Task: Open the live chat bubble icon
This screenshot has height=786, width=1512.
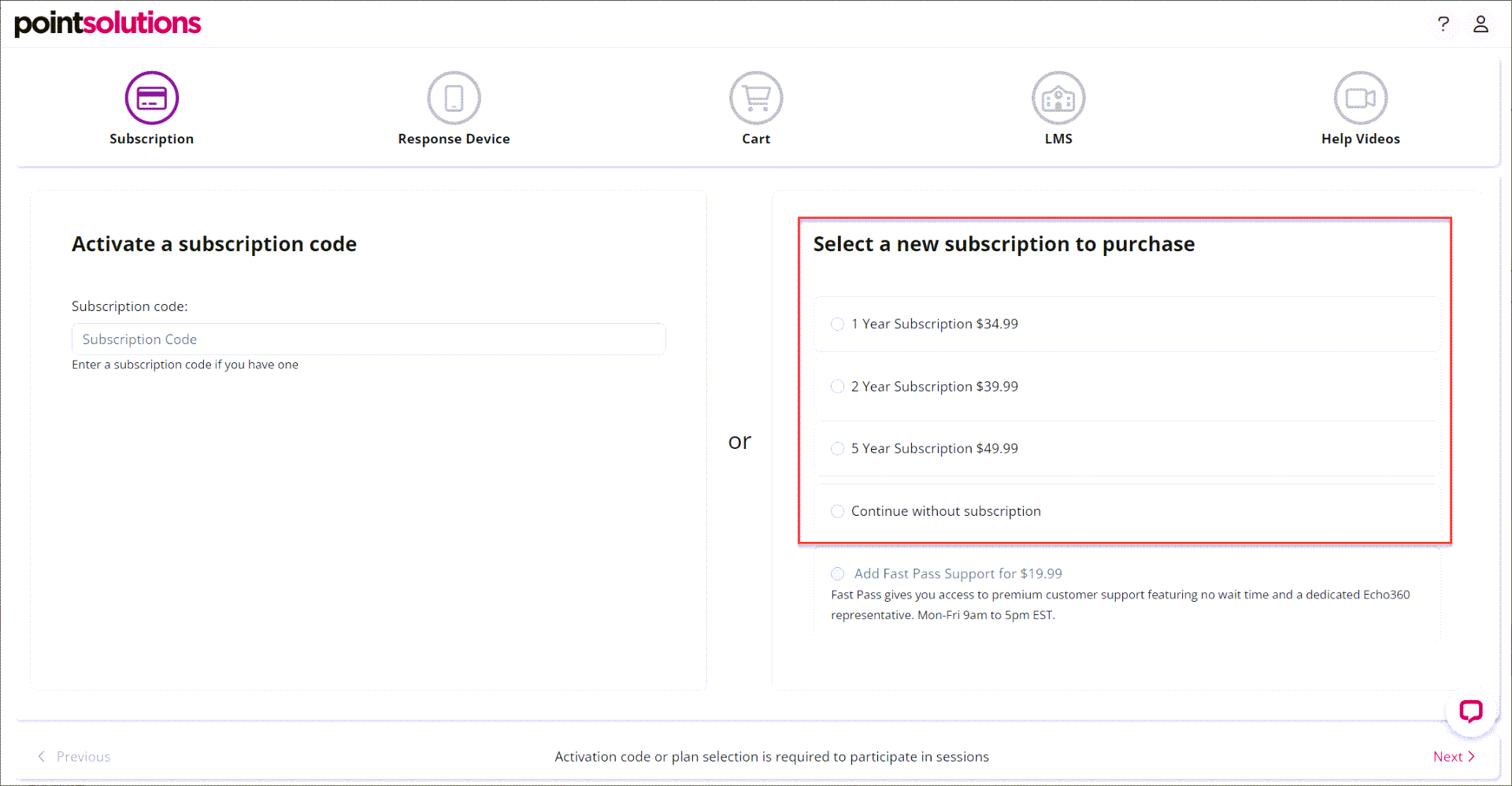Action: (1470, 712)
